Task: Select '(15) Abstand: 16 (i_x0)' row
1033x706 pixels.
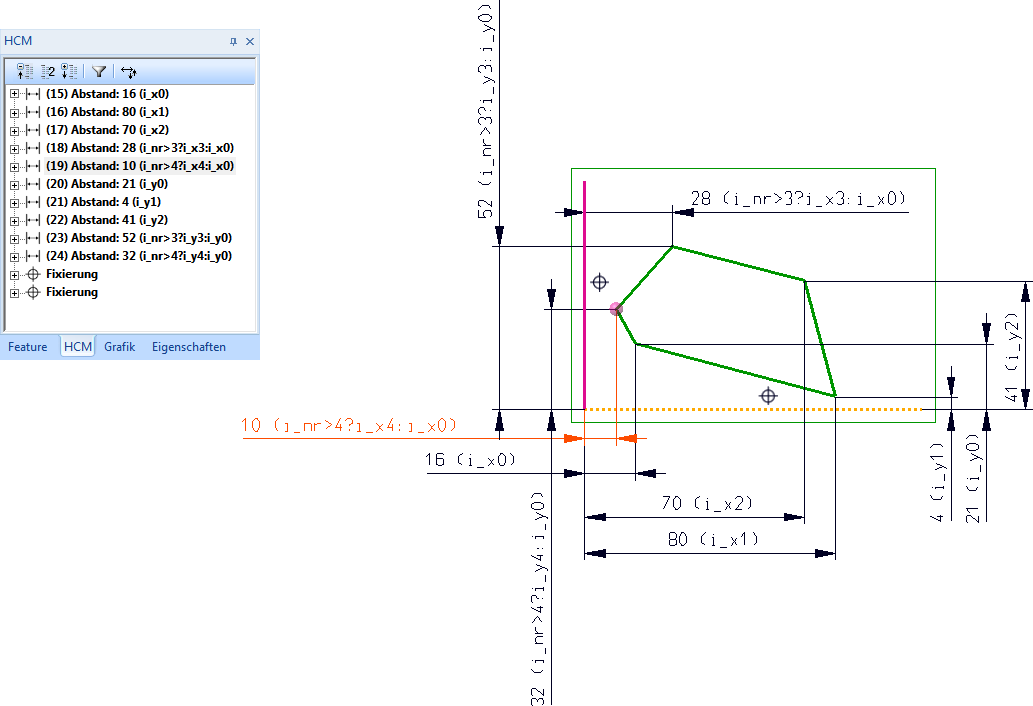Action: click(x=107, y=94)
